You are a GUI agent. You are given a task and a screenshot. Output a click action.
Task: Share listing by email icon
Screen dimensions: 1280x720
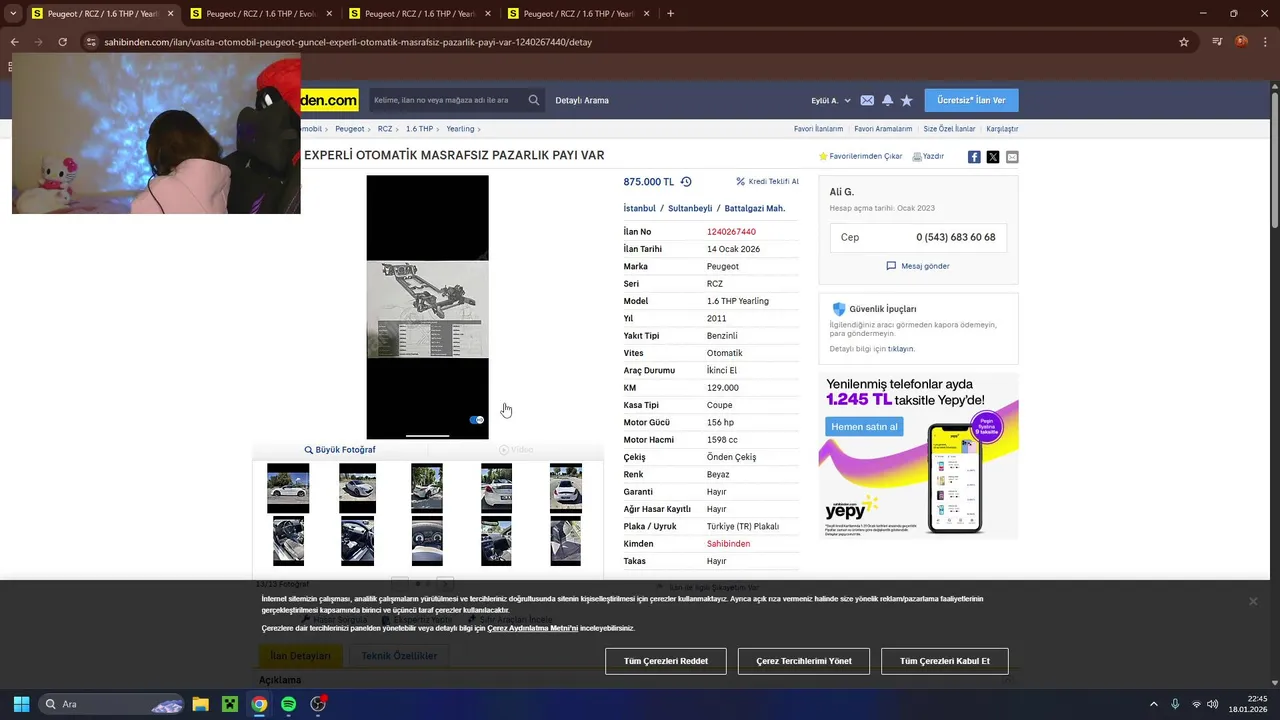(1012, 157)
